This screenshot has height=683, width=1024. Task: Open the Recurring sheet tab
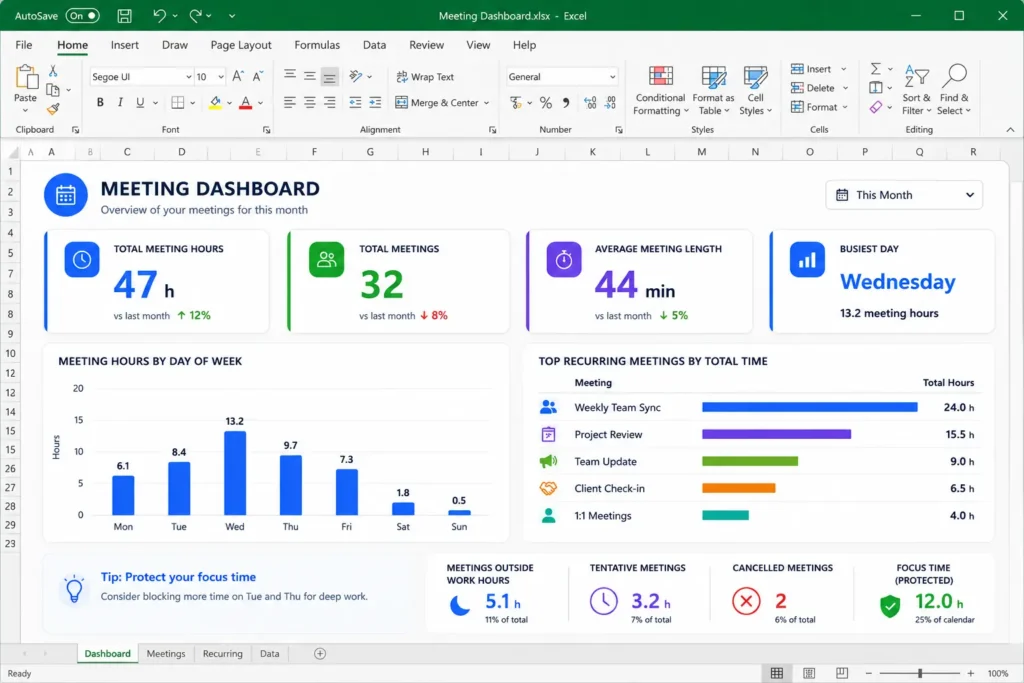point(222,654)
